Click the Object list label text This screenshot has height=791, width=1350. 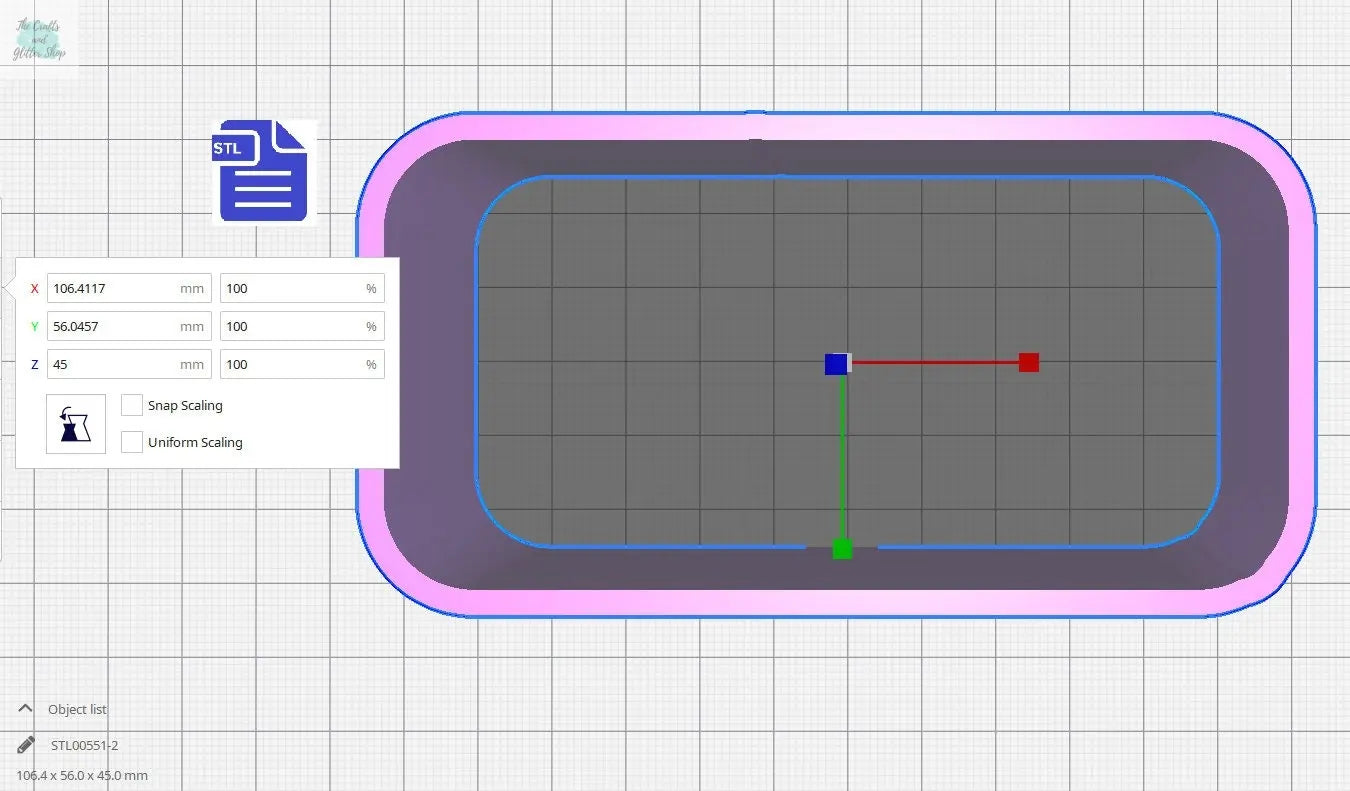[77, 709]
